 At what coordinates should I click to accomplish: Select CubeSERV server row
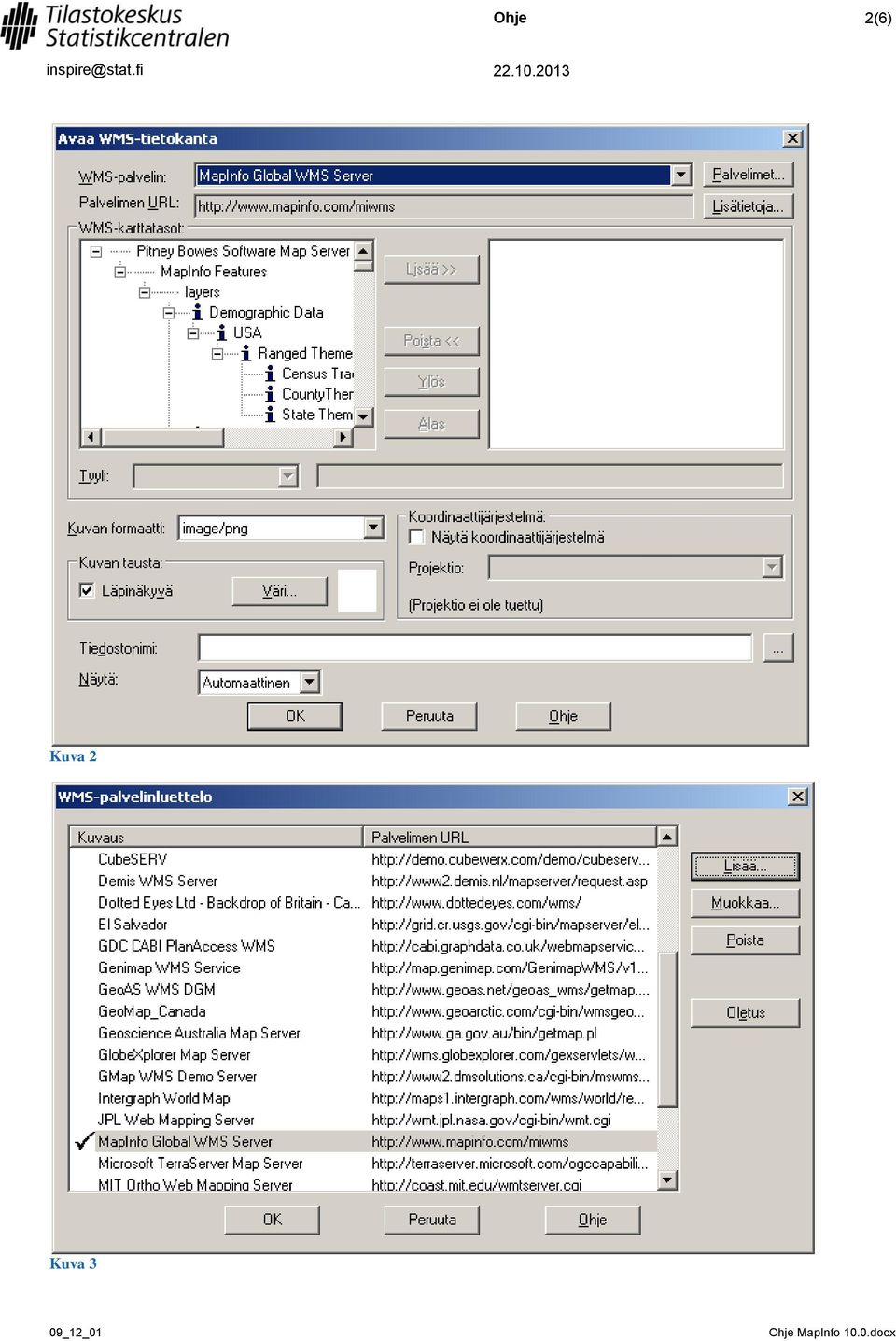pos(364,859)
